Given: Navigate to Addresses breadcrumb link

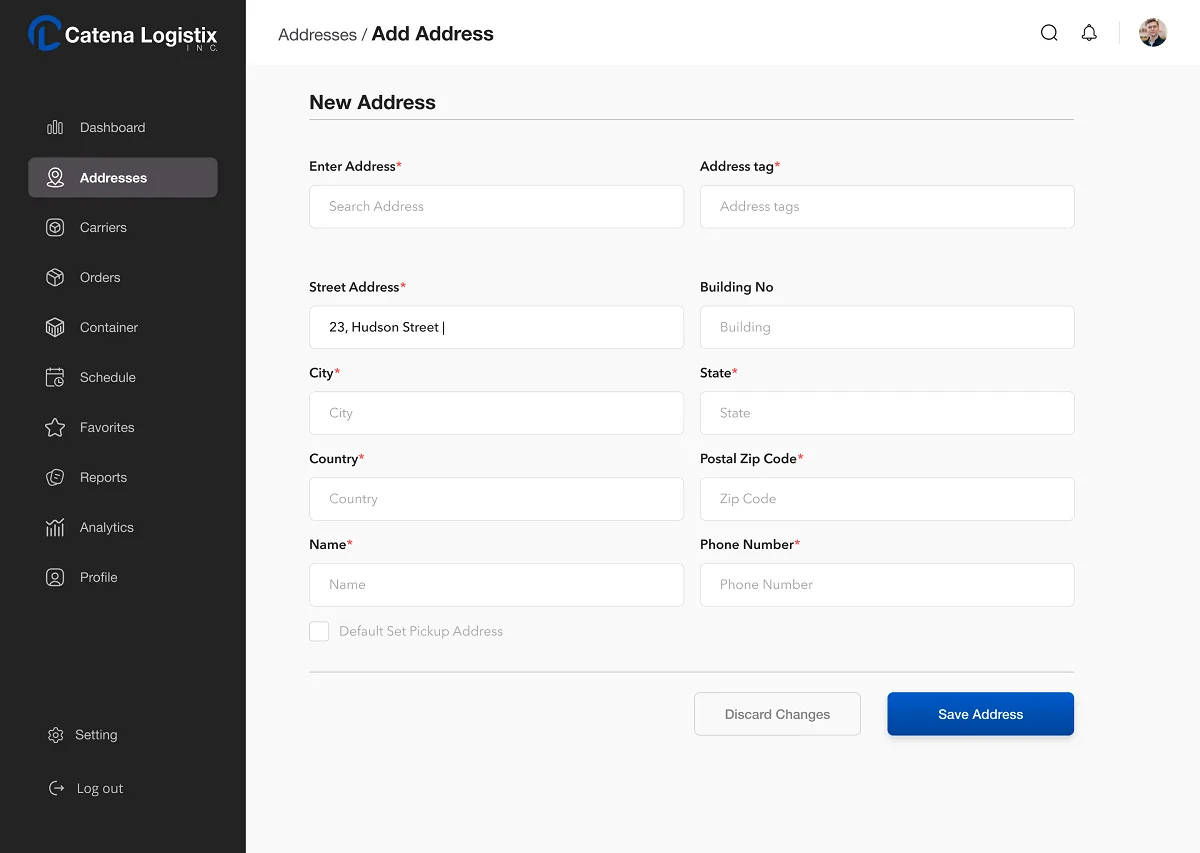Looking at the screenshot, I should click(317, 35).
